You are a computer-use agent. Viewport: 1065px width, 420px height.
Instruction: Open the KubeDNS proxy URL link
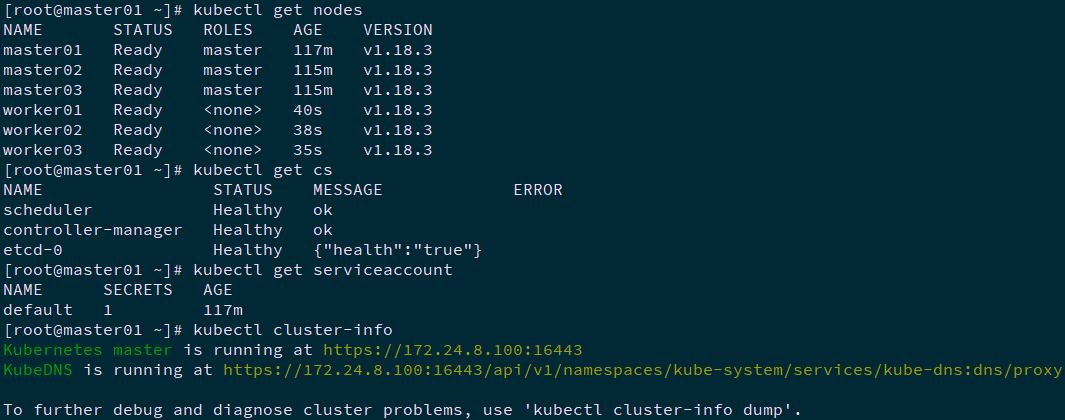[642, 370]
